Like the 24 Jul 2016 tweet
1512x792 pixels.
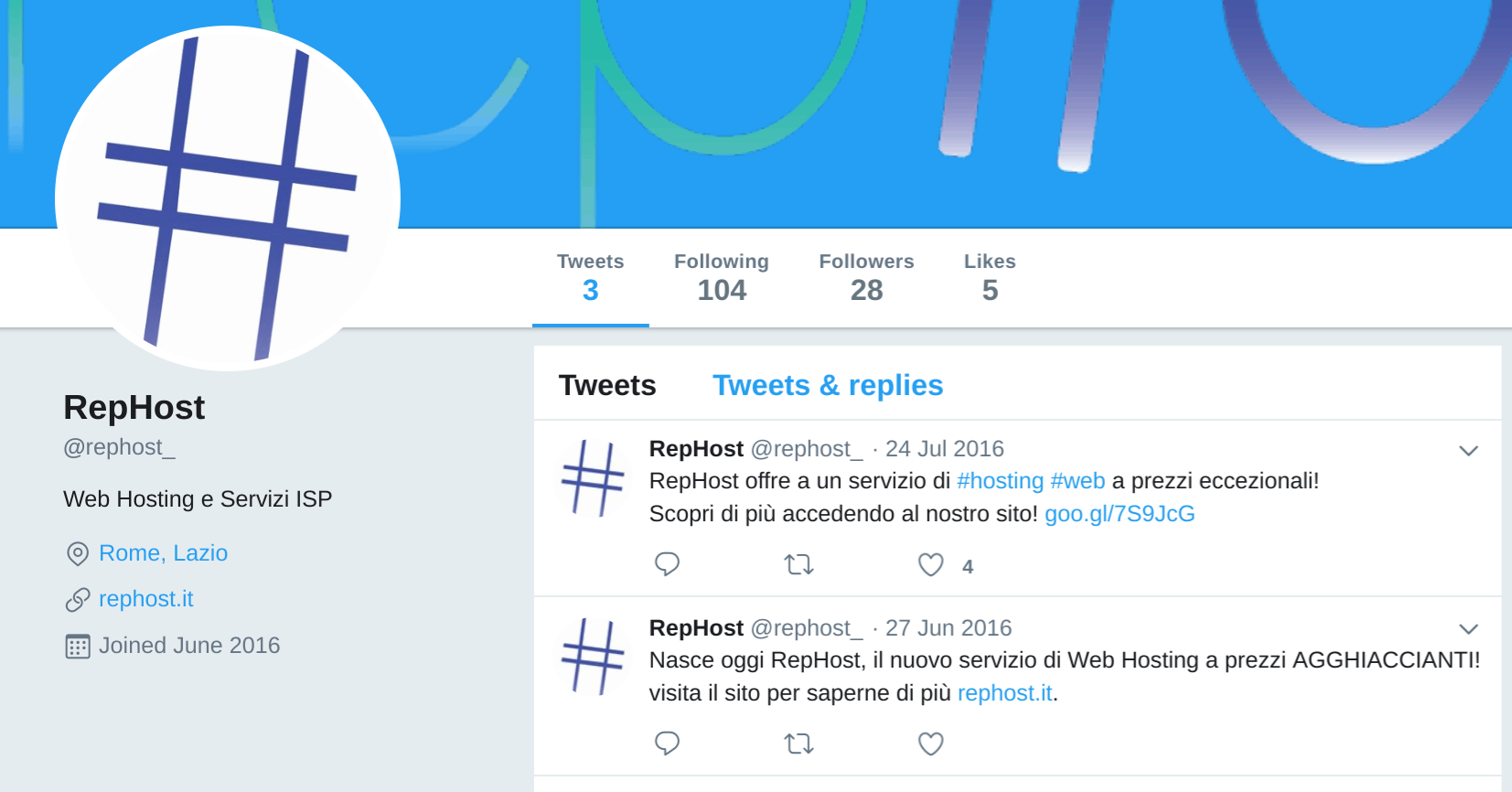(x=930, y=565)
